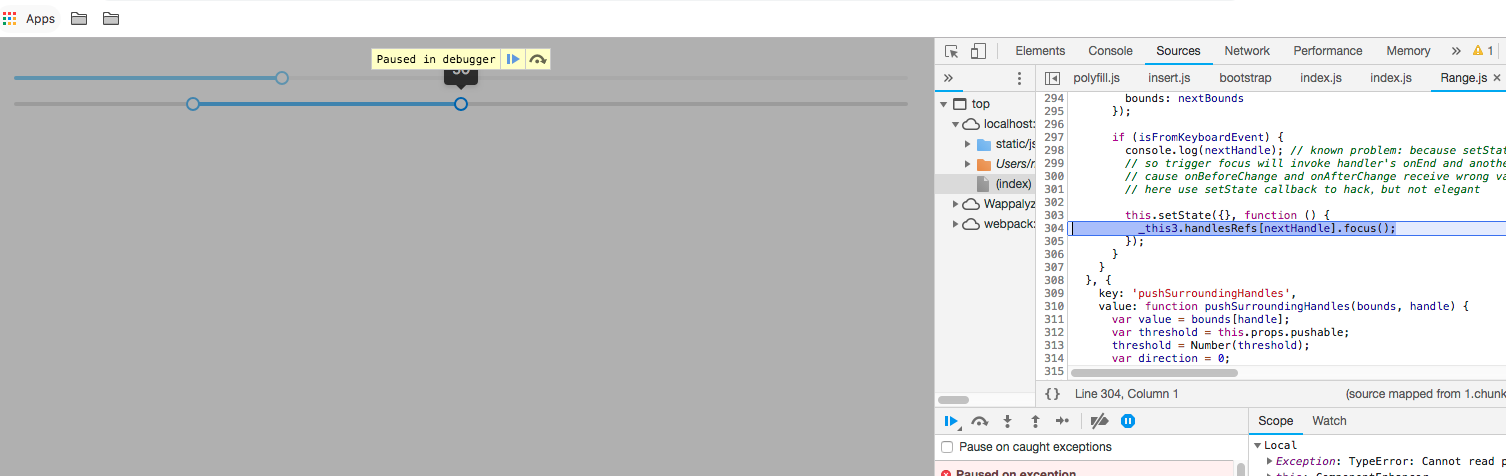Click the warnings count triangle icon
Screen dimensions: 1506x476
[x=1478, y=51]
